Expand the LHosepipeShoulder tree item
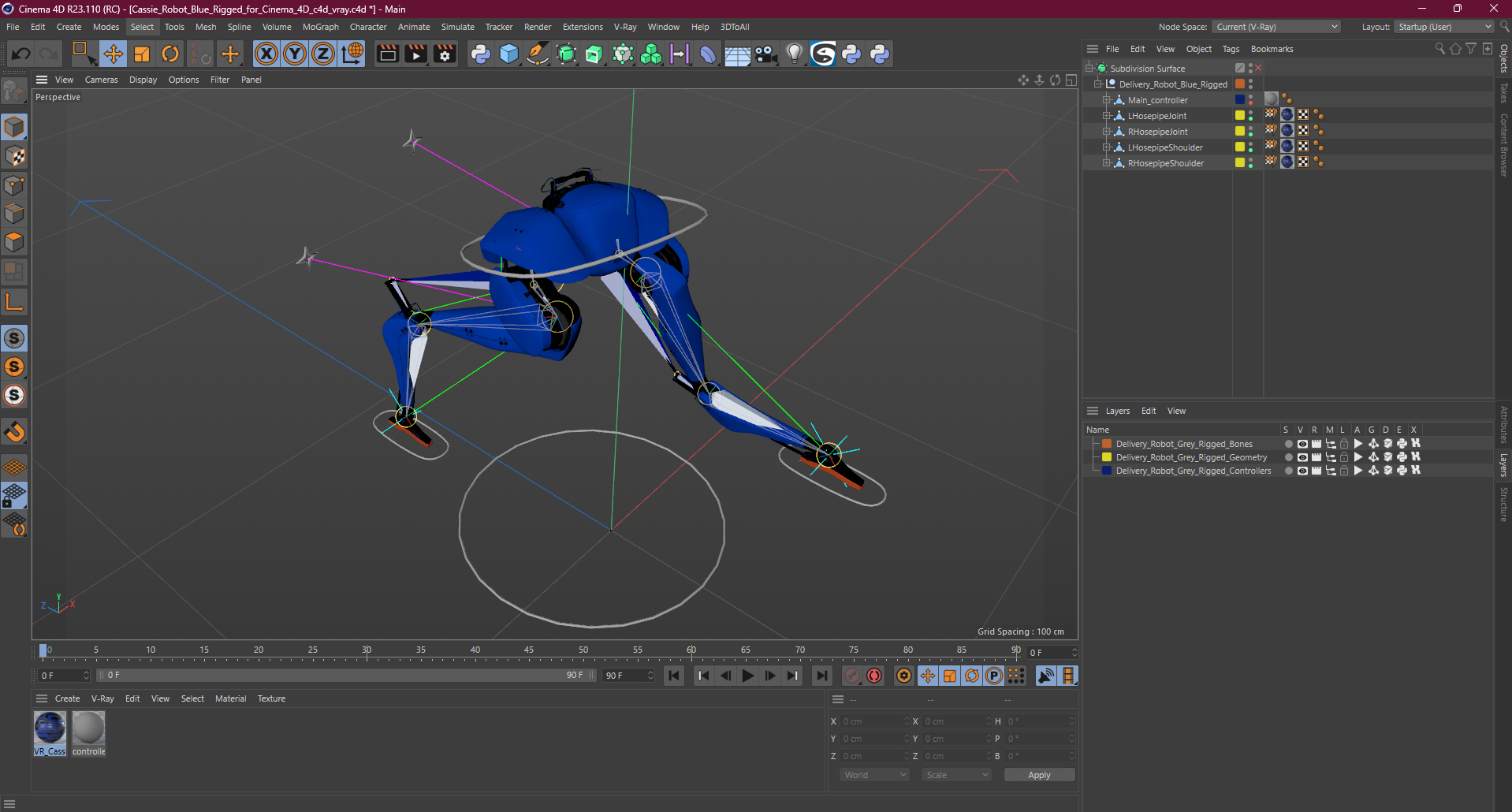The width and height of the screenshot is (1512, 812). tap(1106, 147)
